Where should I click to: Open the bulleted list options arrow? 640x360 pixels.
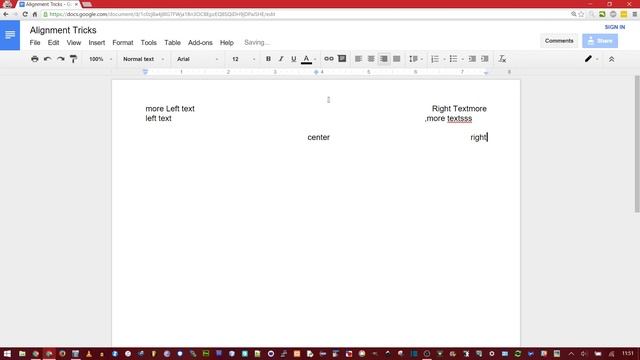462,59
